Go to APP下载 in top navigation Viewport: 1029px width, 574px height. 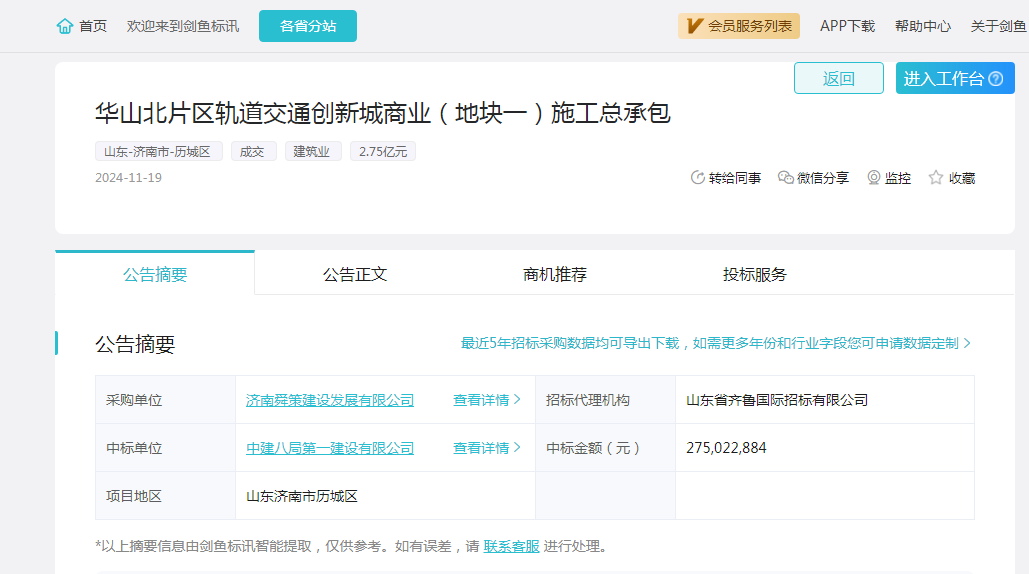tap(847, 26)
